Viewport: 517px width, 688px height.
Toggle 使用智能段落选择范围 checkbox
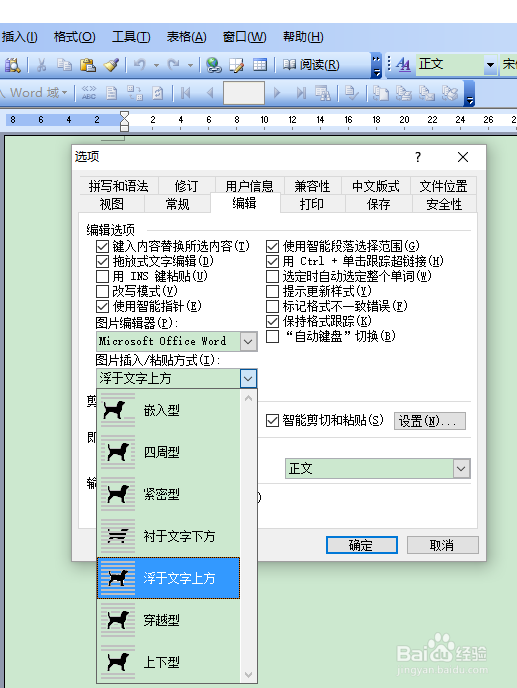tap(273, 246)
